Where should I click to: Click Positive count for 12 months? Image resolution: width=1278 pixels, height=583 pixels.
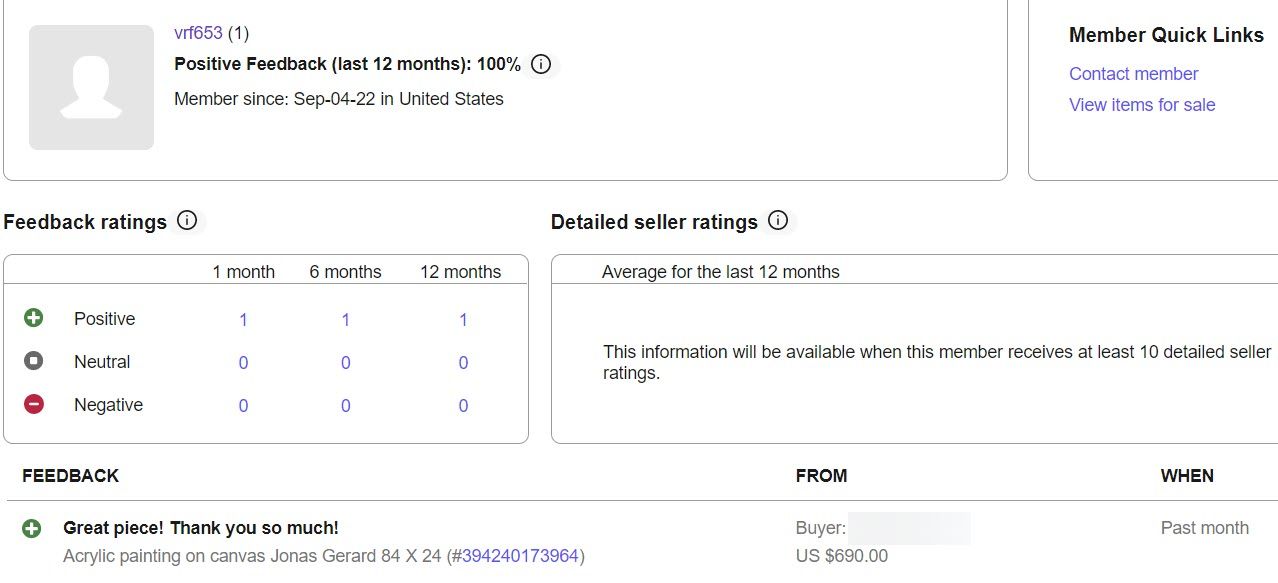tap(463, 320)
